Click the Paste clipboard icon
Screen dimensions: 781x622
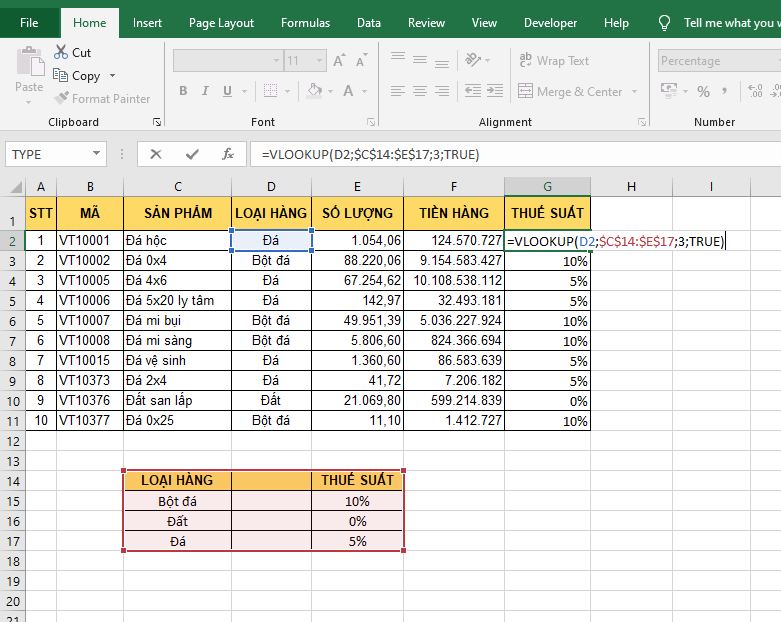coord(30,62)
